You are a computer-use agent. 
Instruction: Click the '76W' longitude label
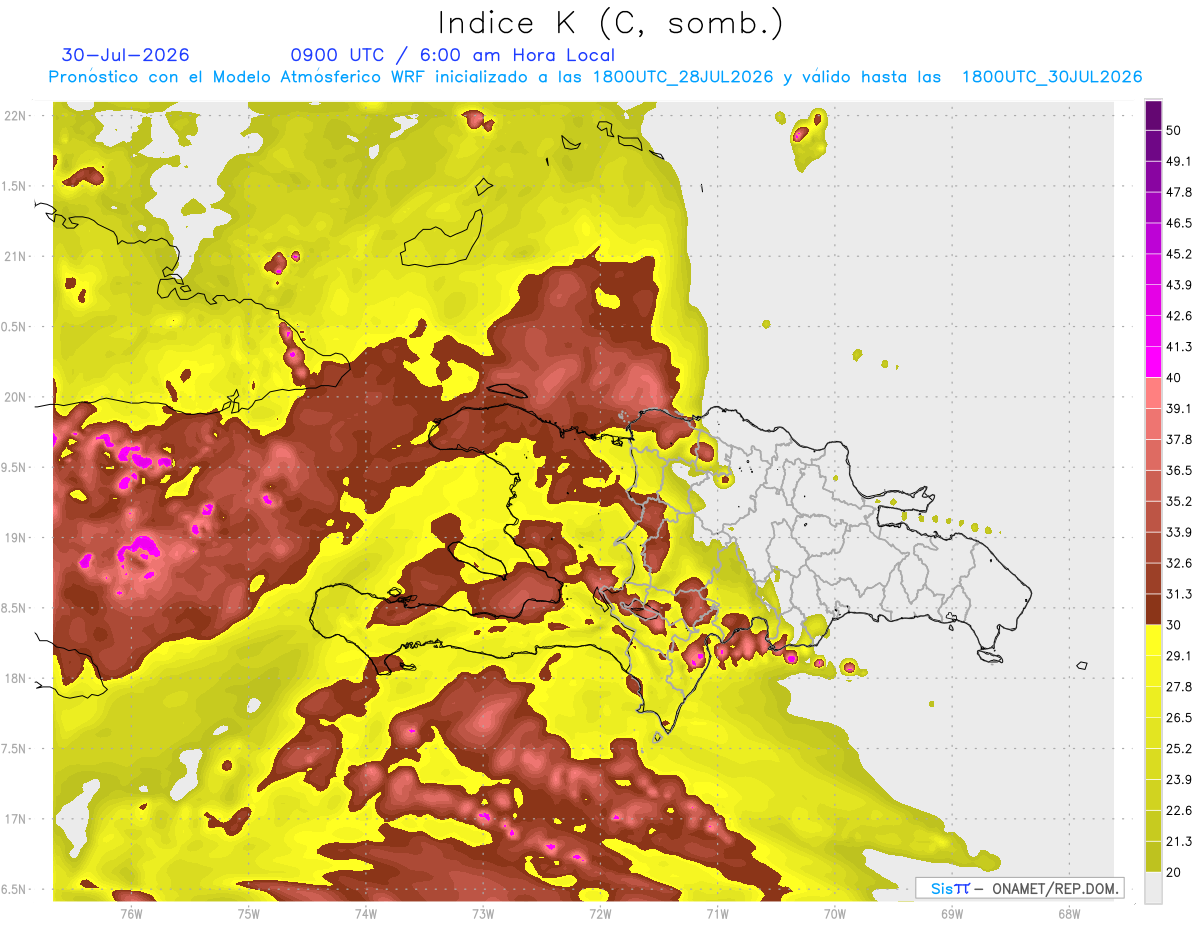131,914
